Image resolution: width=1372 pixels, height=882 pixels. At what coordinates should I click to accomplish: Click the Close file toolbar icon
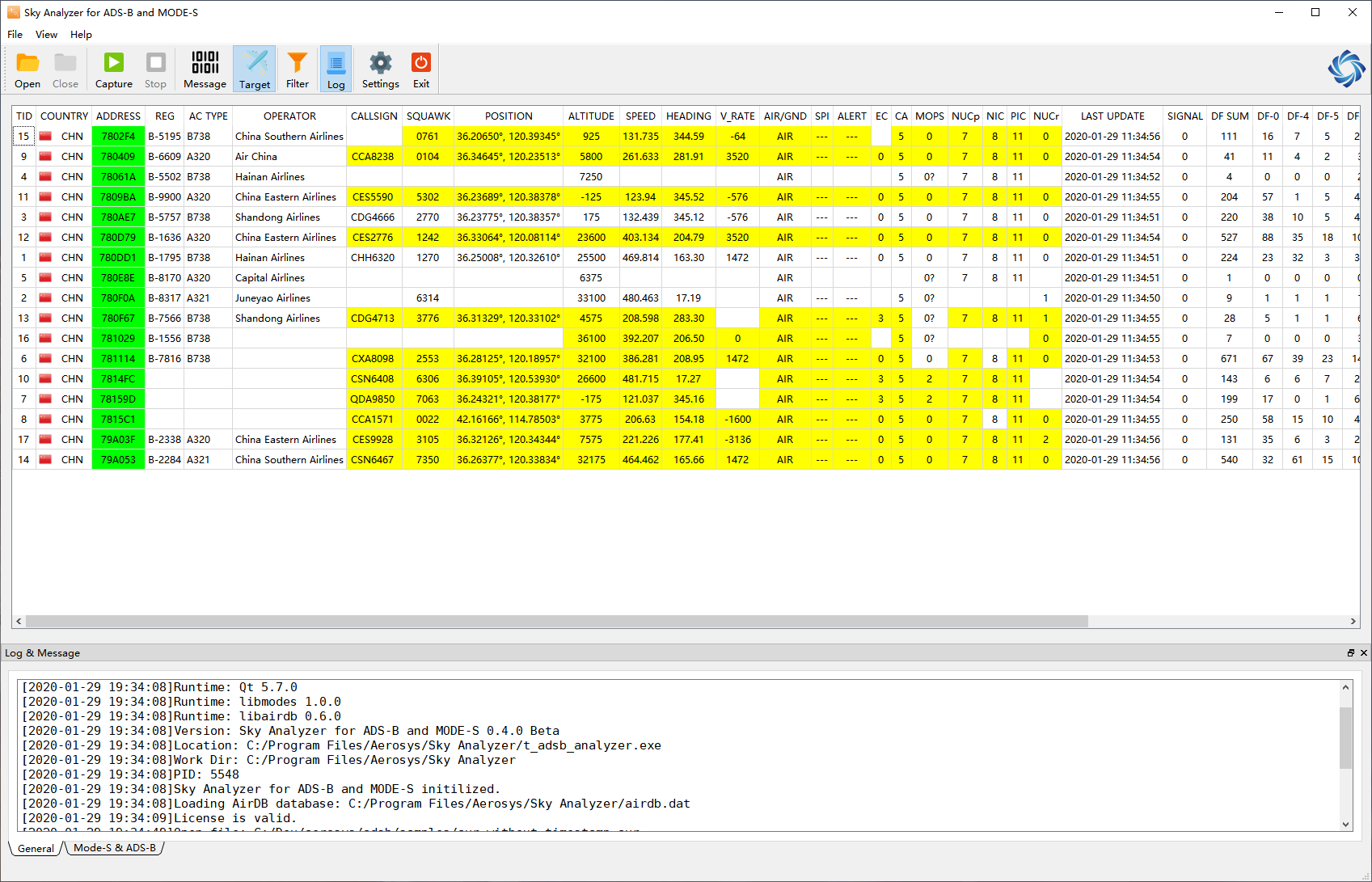tap(65, 70)
